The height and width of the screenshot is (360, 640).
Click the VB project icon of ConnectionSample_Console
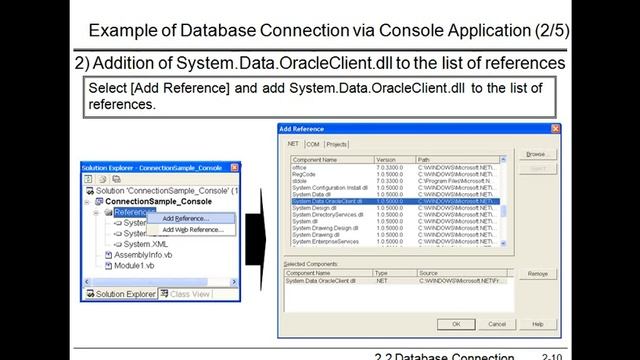pyautogui.click(x=99, y=201)
